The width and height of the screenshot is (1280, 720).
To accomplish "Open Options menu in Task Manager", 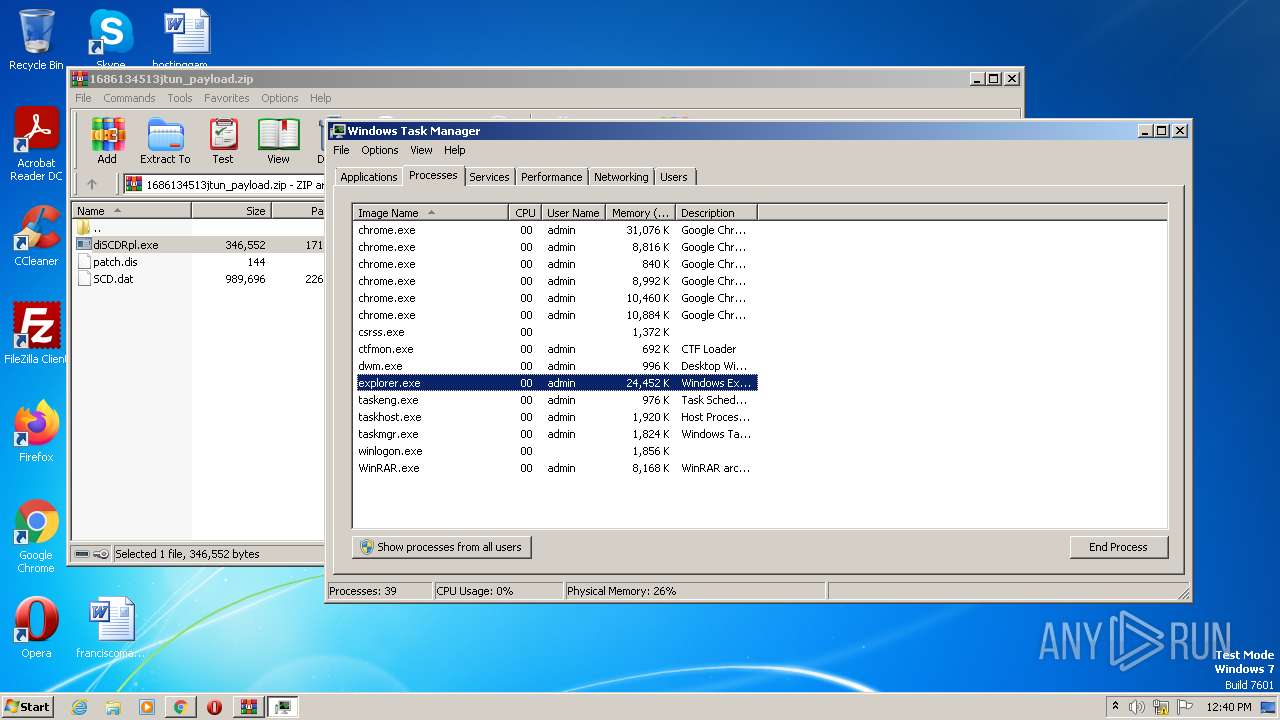I will tap(380, 150).
